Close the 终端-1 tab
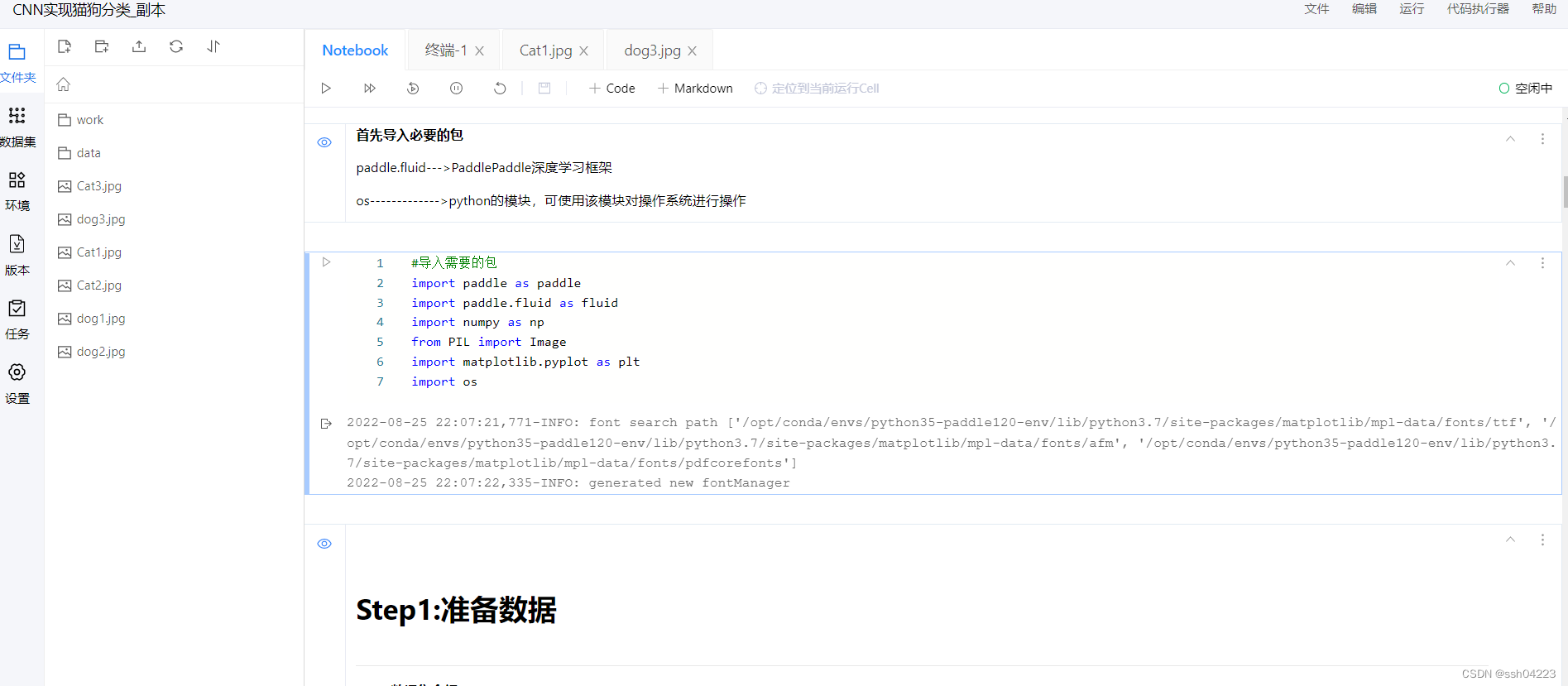The height and width of the screenshot is (686, 1568). (x=480, y=51)
